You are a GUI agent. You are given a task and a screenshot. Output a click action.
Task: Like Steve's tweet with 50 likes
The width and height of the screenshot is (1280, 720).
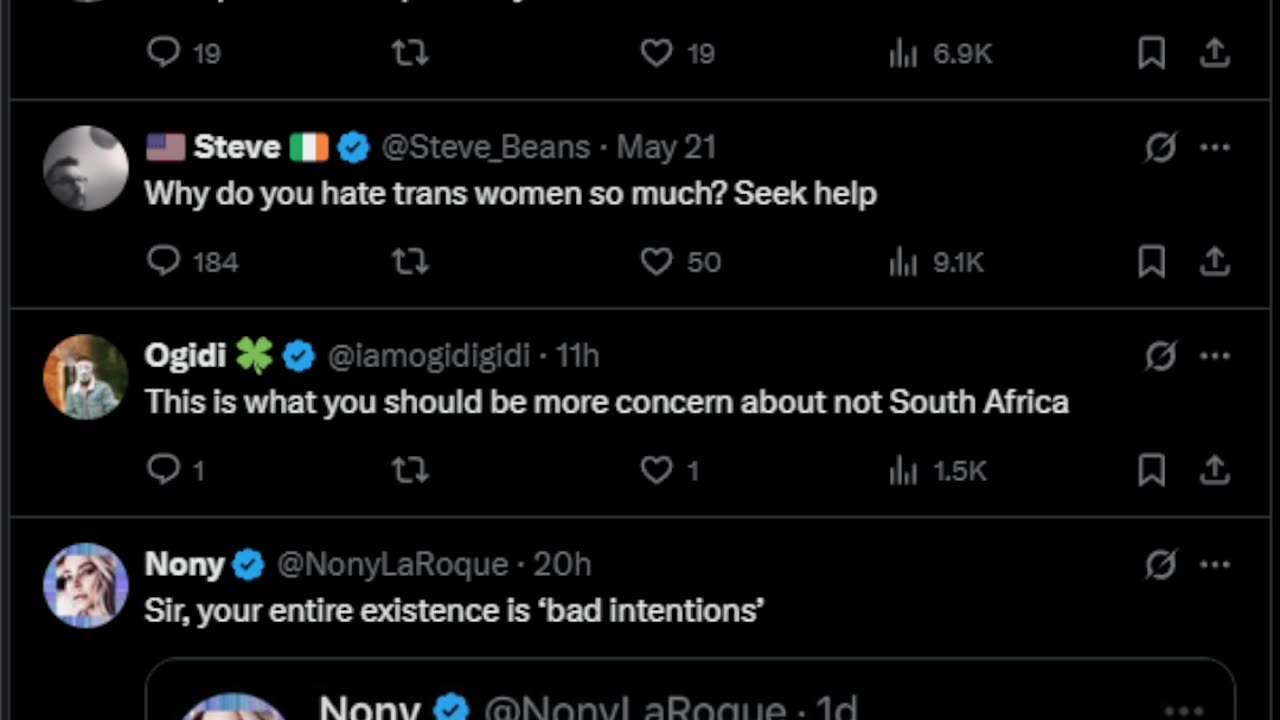(657, 262)
